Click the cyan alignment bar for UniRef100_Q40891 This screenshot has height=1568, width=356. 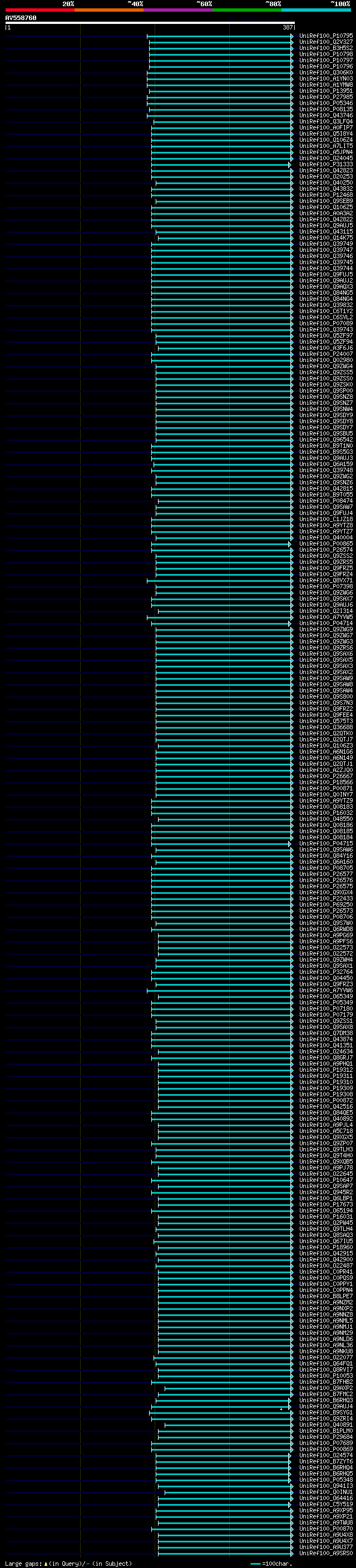(229, 1425)
